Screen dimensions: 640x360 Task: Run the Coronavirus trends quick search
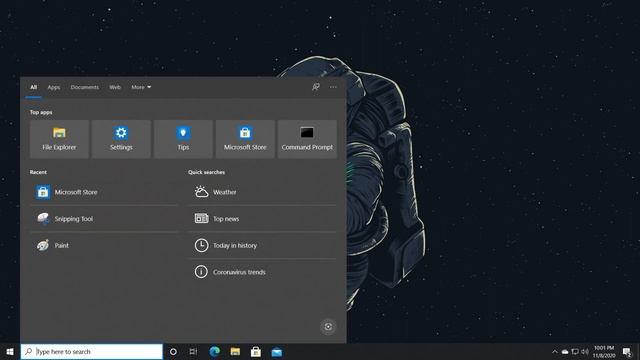click(x=262, y=272)
